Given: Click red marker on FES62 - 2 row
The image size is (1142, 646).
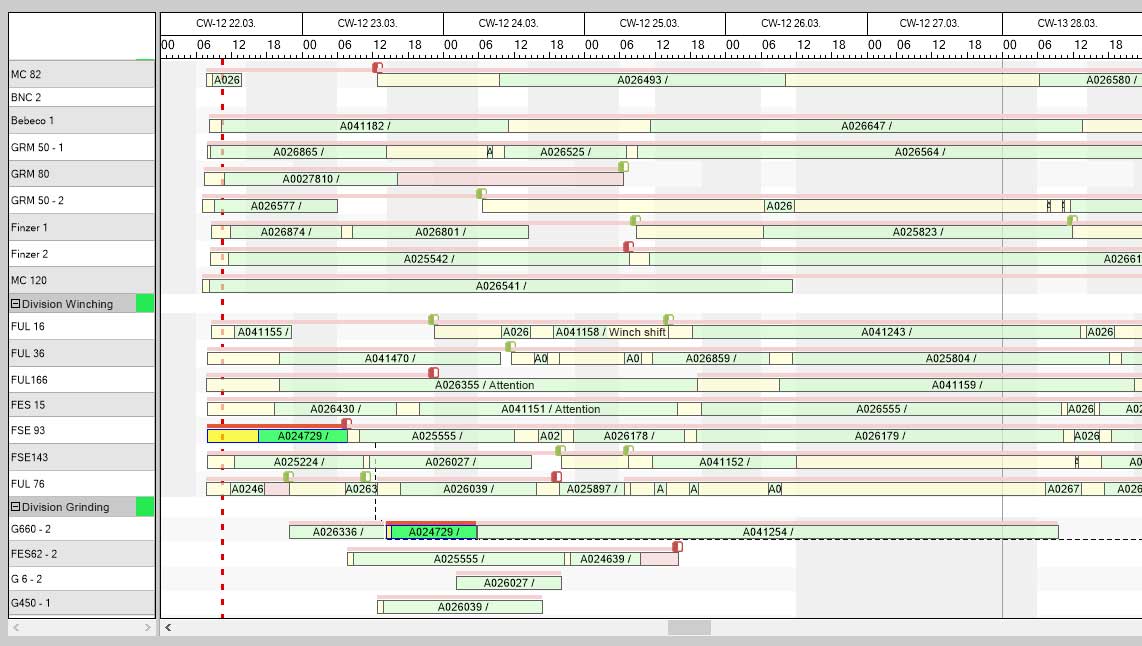Looking at the screenshot, I should pos(677,546).
